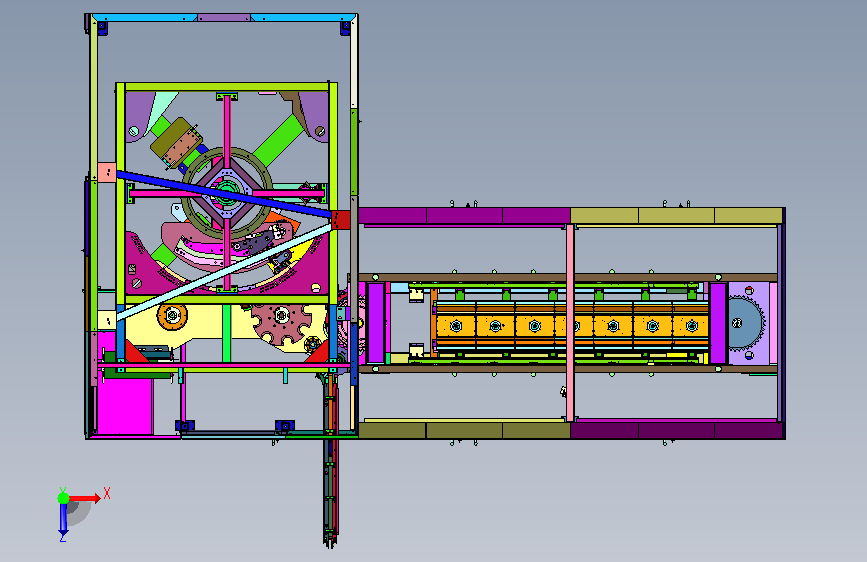Select the light cyan diagonal brace beam
Image resolution: width=867 pixels, height=562 pixels.
(x=223, y=271)
